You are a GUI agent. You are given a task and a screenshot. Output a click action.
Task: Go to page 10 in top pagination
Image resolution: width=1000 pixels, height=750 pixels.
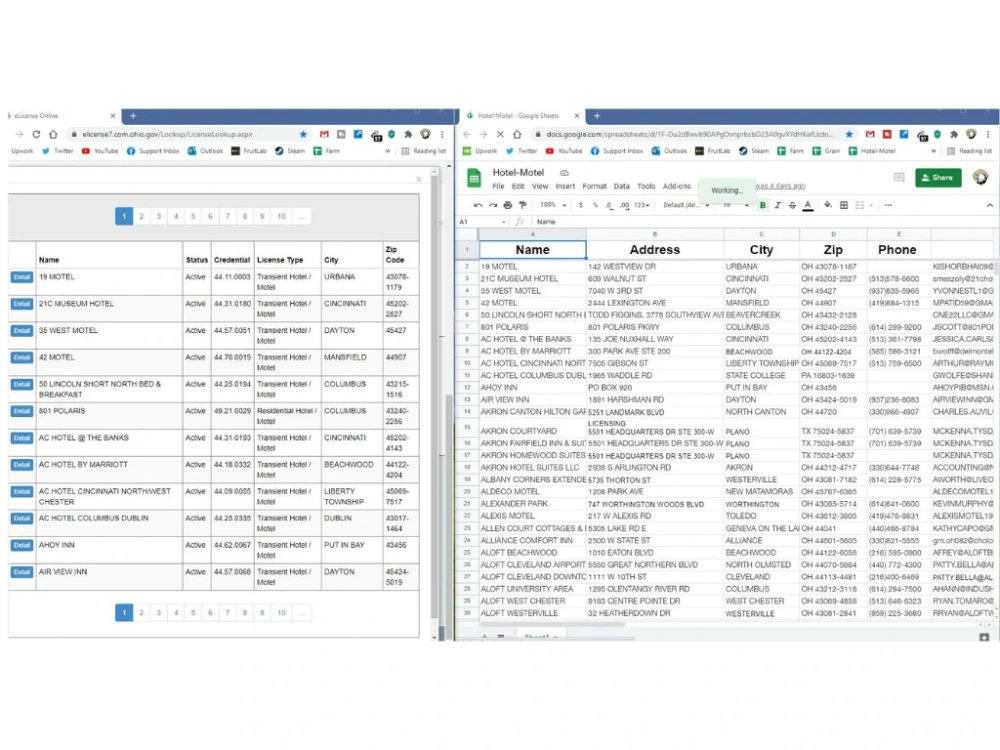coord(281,216)
